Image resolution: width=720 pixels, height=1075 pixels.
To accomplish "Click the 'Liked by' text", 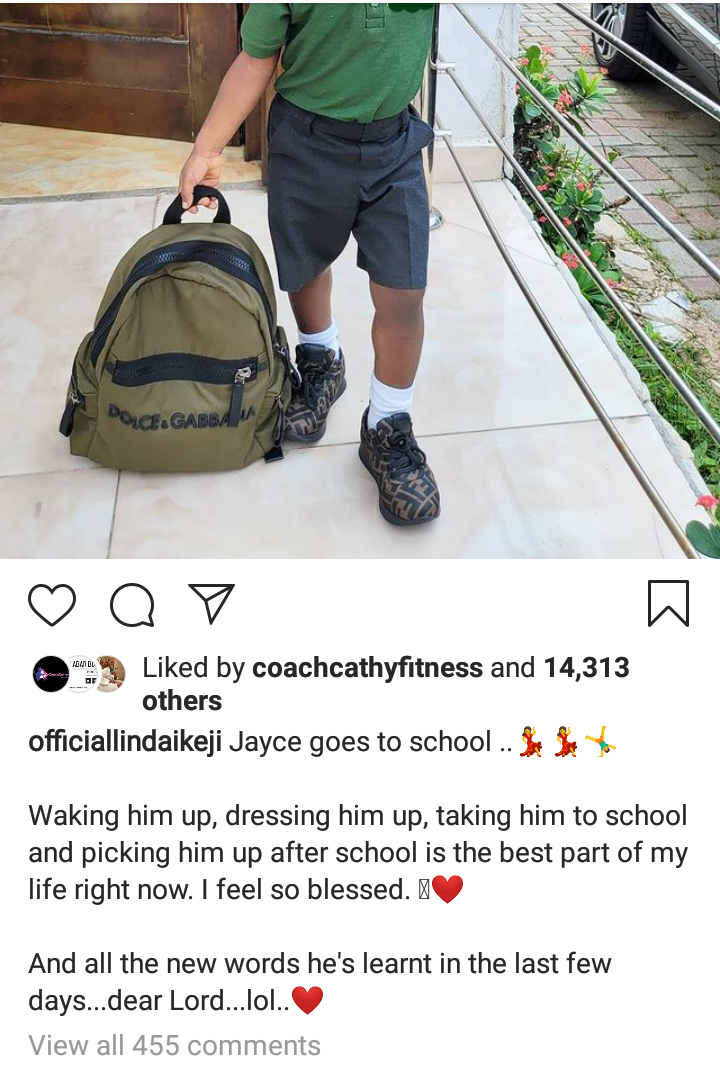I will coord(193,668).
